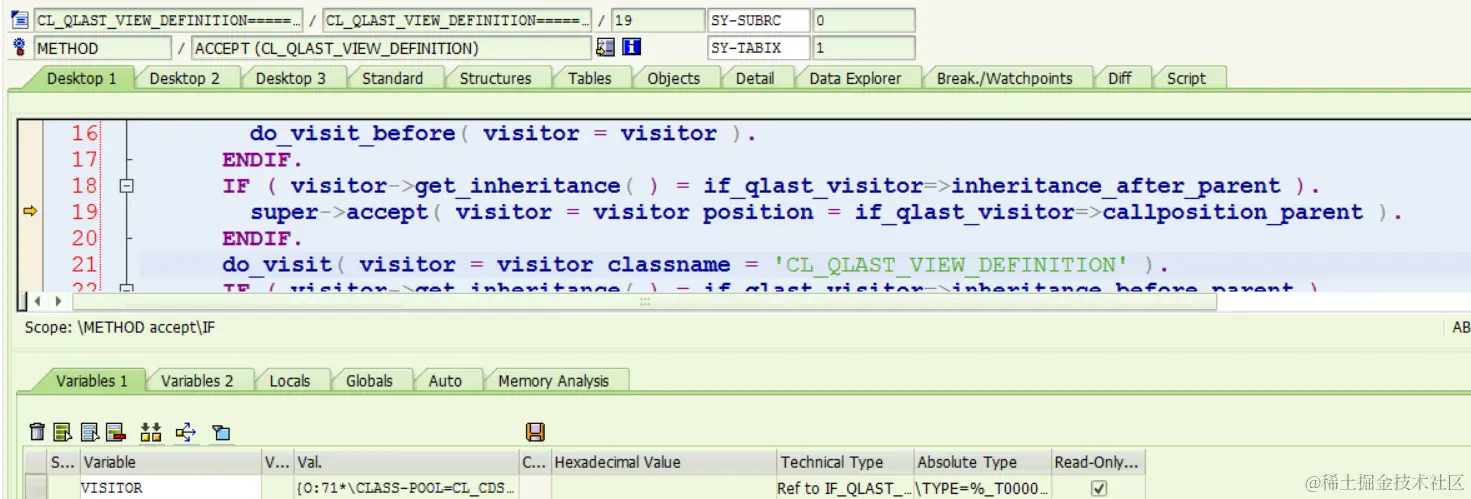Click the SY-TABIX value field showing 1
Screen dimensions: 1471x499
coord(863,47)
